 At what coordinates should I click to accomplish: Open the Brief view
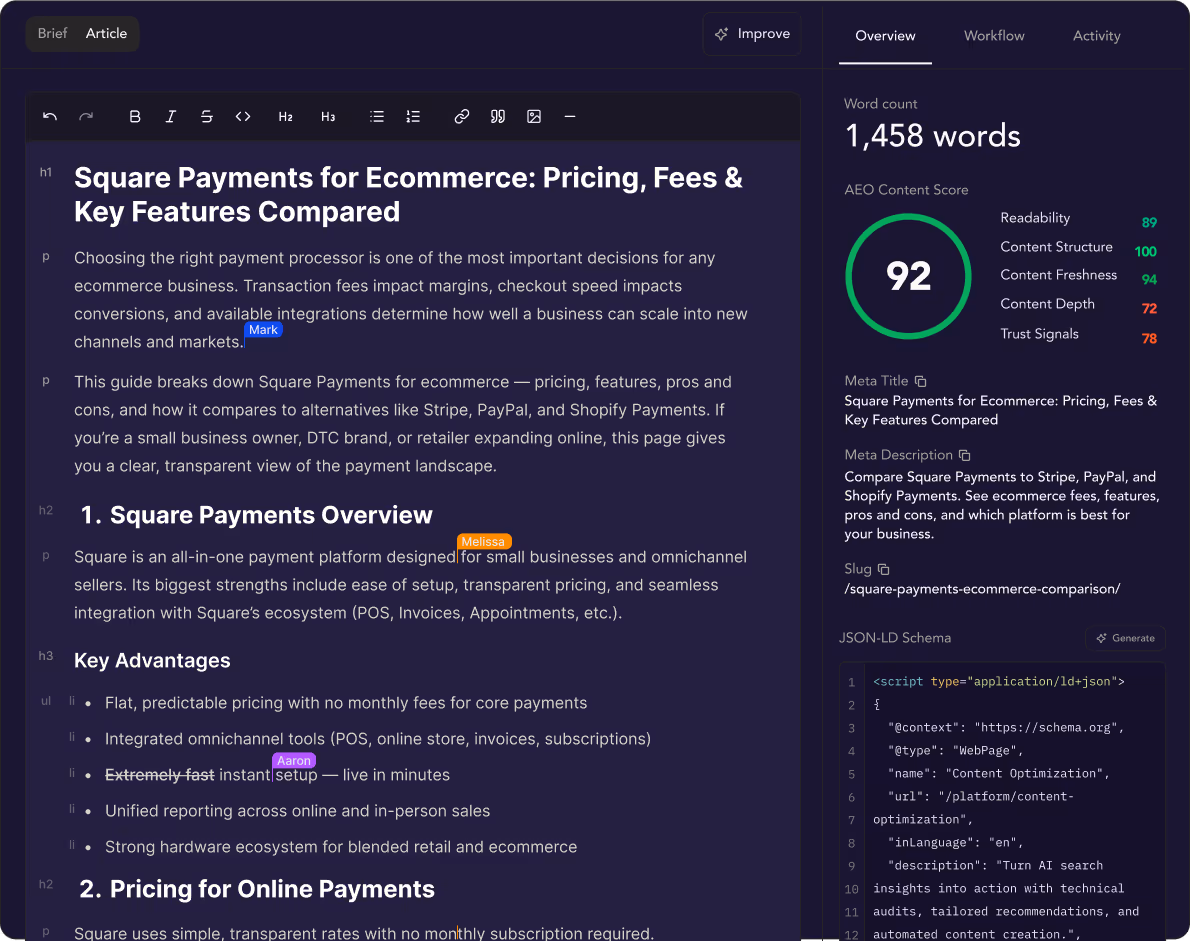[52, 33]
